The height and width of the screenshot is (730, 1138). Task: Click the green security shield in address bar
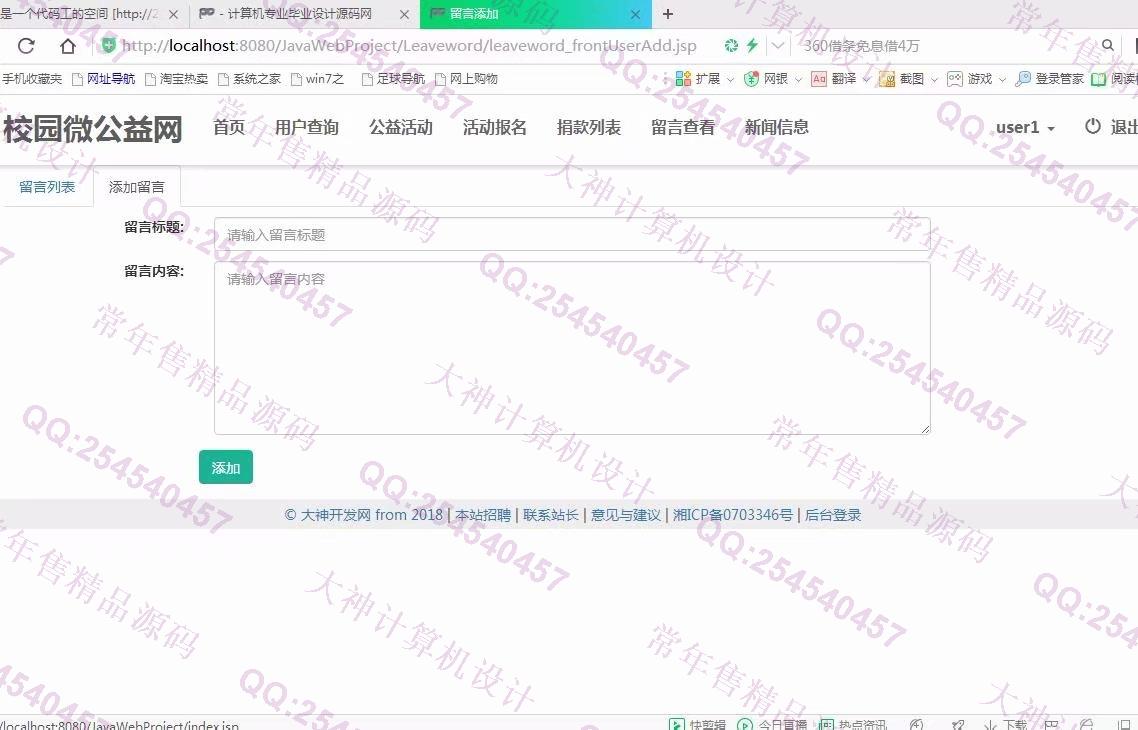[108, 46]
